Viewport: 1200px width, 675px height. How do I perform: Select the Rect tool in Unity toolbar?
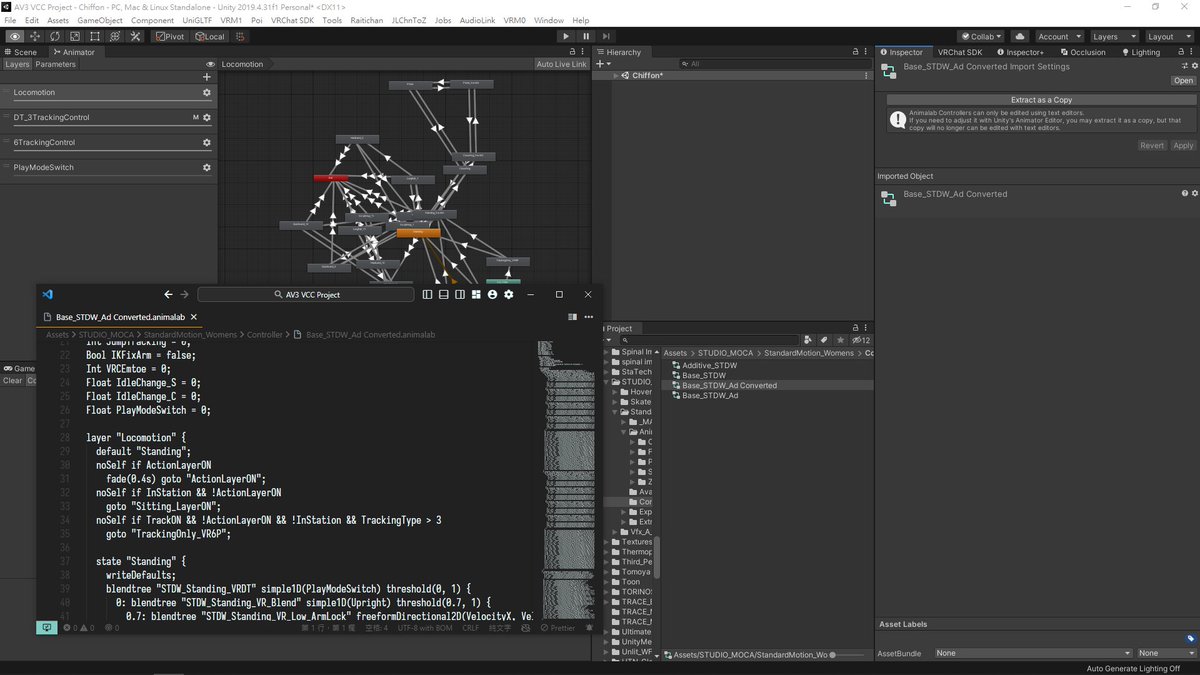[95, 36]
